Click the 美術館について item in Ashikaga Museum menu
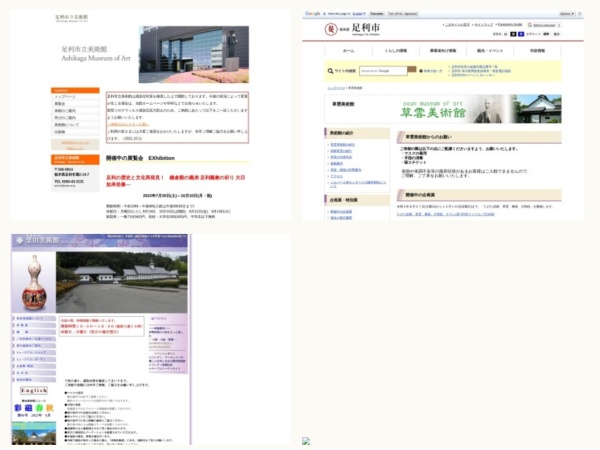 coord(75,125)
